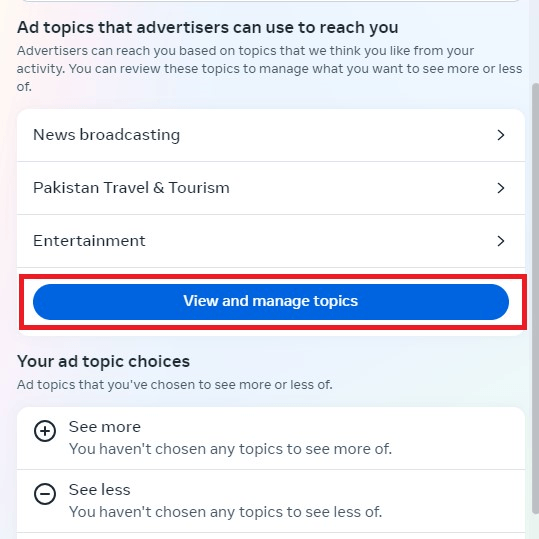Choose the Entertainment ad topic label
Viewport: 539px width, 539px height.
(89, 241)
